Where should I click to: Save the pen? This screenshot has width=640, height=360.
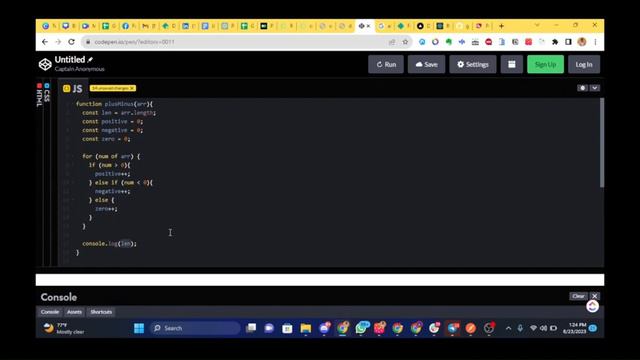tap(426, 64)
